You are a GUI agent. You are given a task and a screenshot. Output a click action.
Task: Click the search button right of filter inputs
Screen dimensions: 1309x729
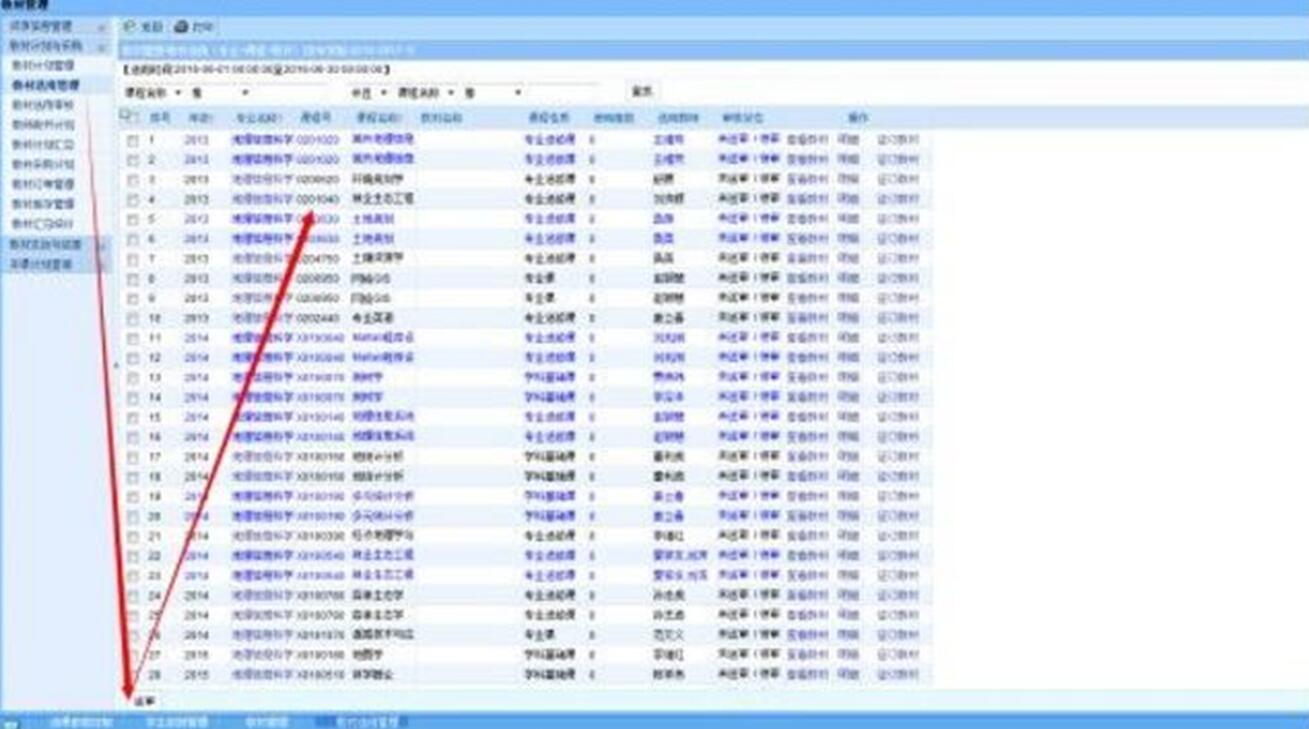coord(641,92)
